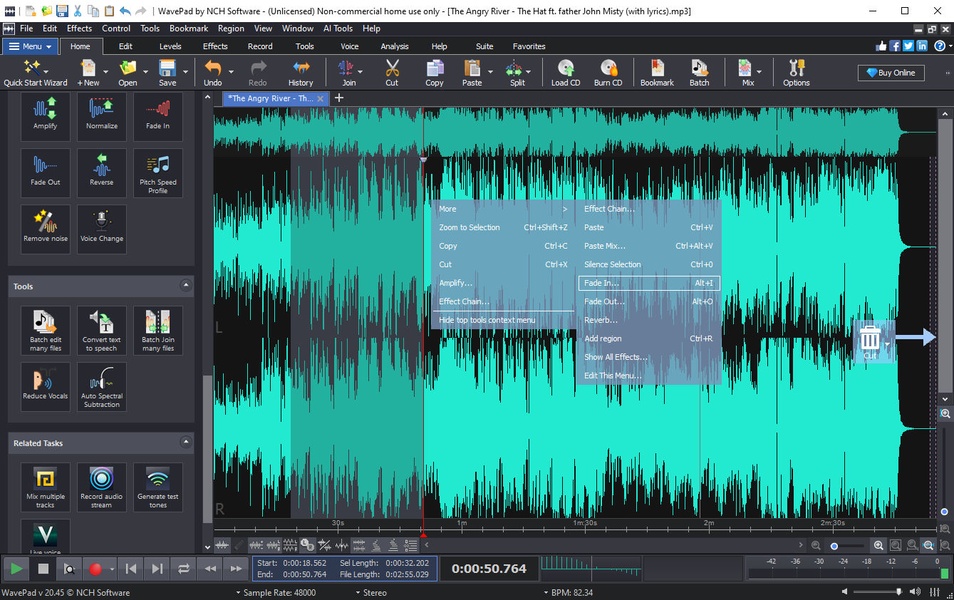Open the Load CD tool

pyautogui.click(x=565, y=72)
